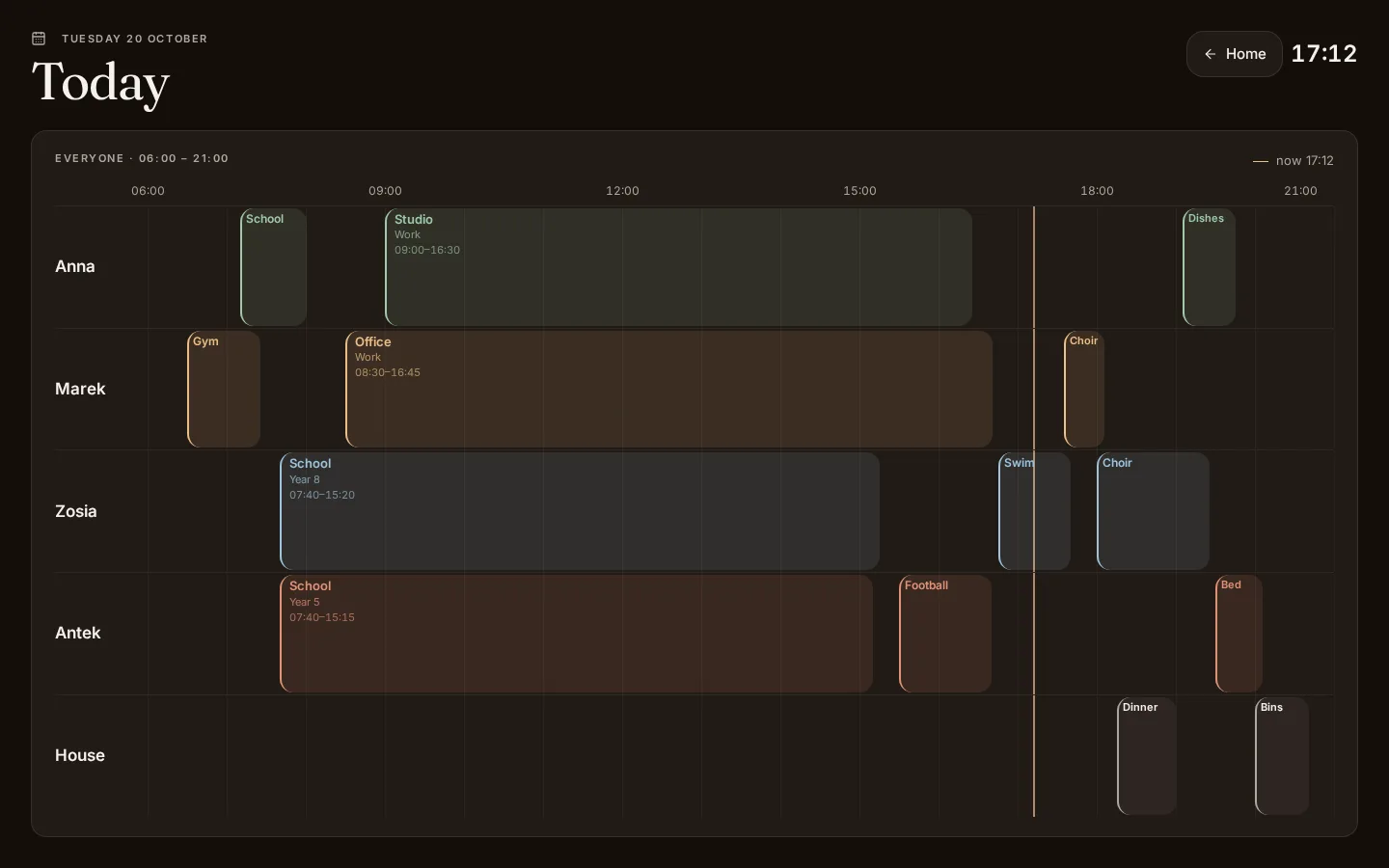Select Zosia's Choir event
This screenshot has width=1389, height=868.
click(x=1154, y=511)
